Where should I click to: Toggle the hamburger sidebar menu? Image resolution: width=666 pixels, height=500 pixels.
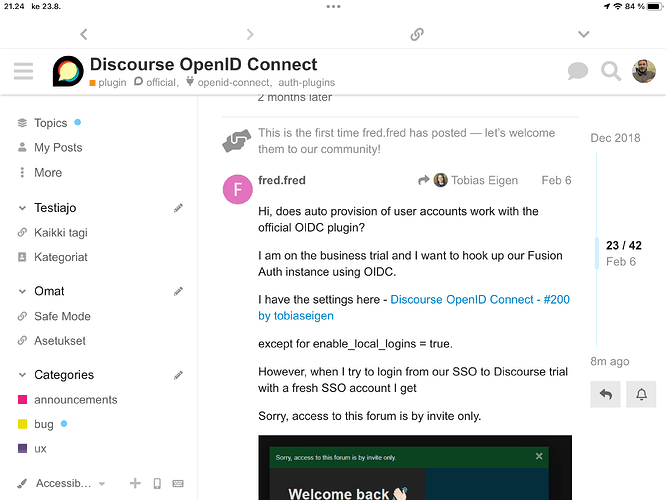click(23, 71)
